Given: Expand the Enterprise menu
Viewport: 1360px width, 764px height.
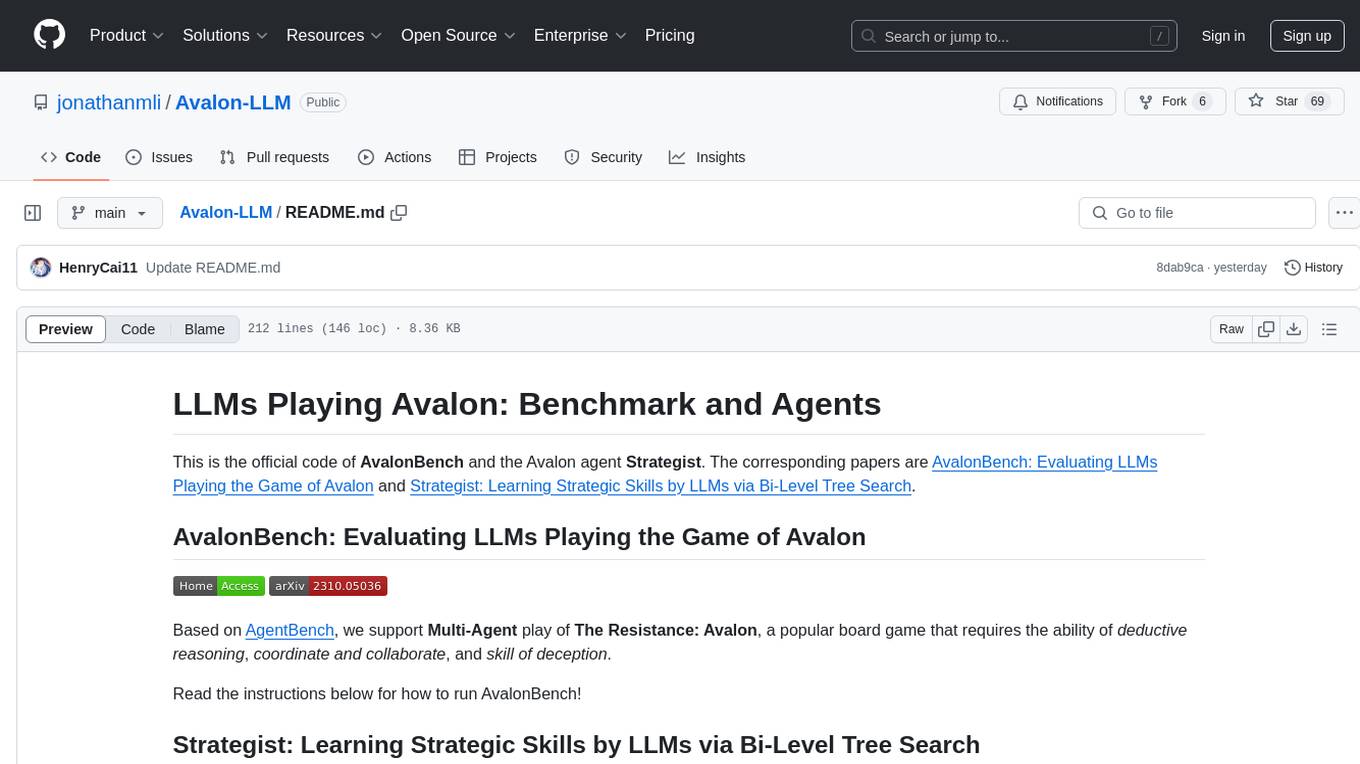Looking at the screenshot, I should [x=580, y=35].
